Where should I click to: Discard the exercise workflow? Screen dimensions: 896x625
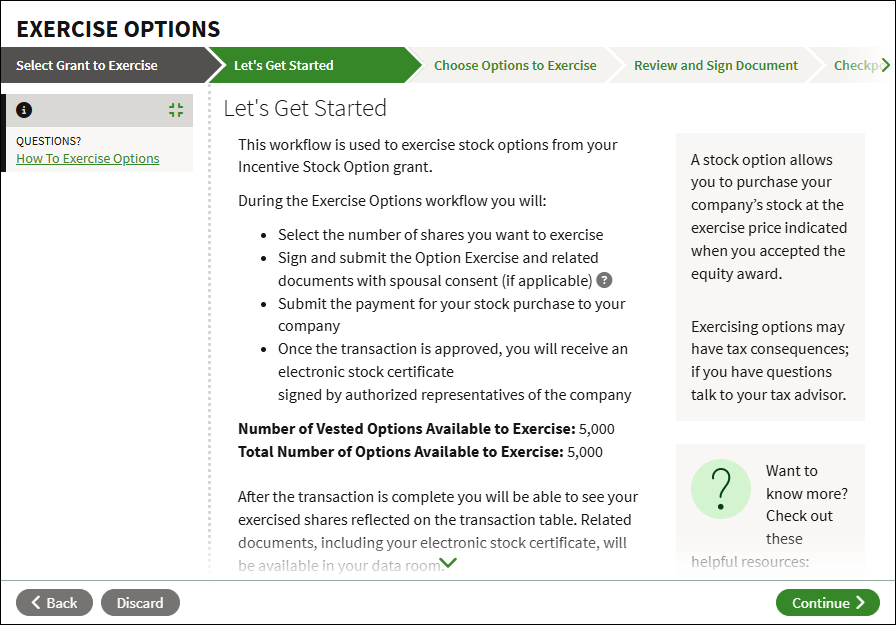[140, 603]
